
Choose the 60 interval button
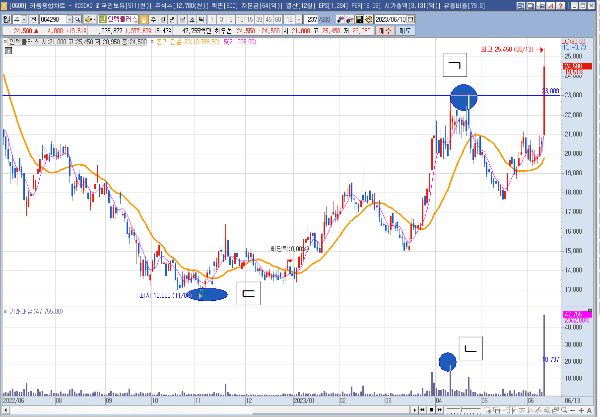point(278,19)
